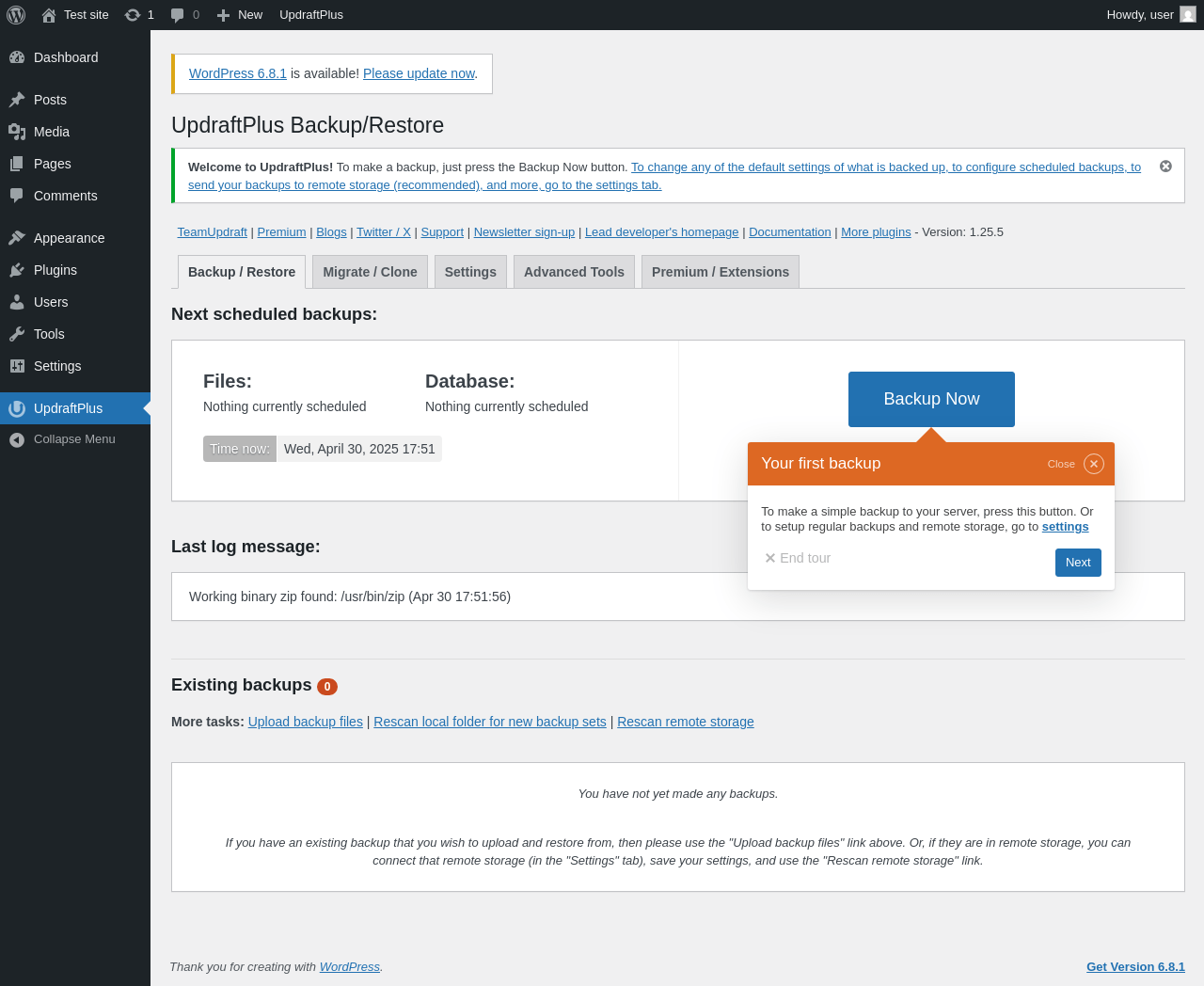1204x986 pixels.
Task: Click Upload backup files link
Action: 306,722
